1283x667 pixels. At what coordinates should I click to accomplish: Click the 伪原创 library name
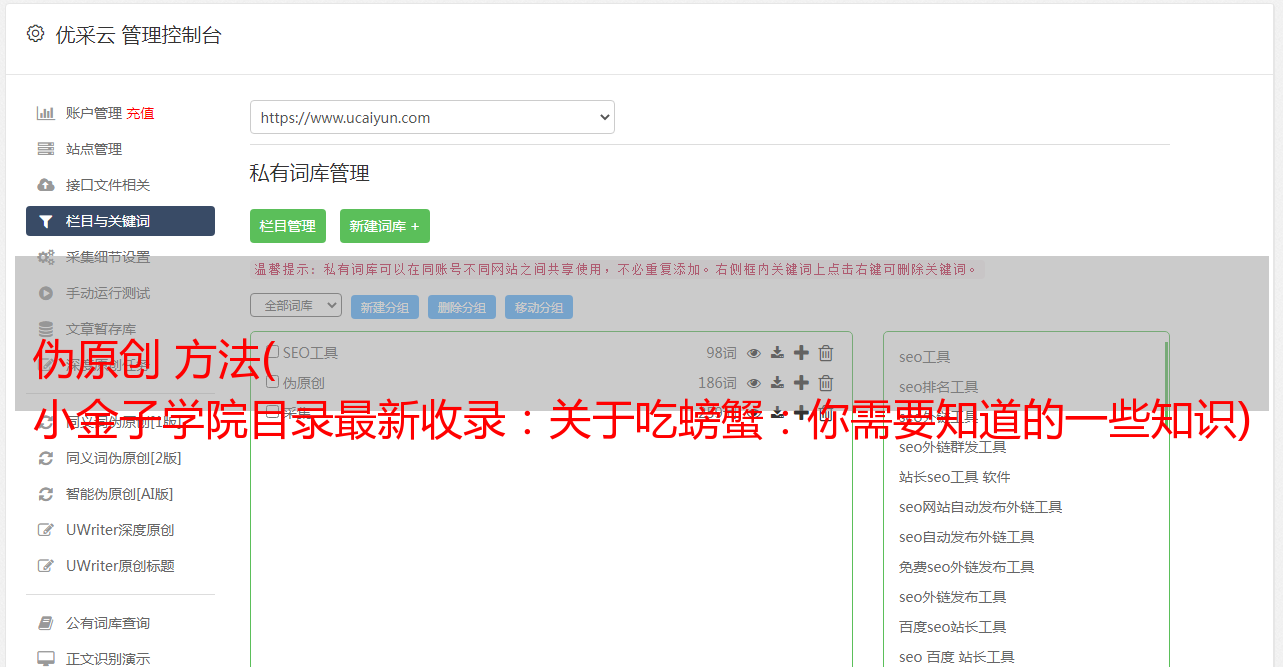click(x=304, y=383)
